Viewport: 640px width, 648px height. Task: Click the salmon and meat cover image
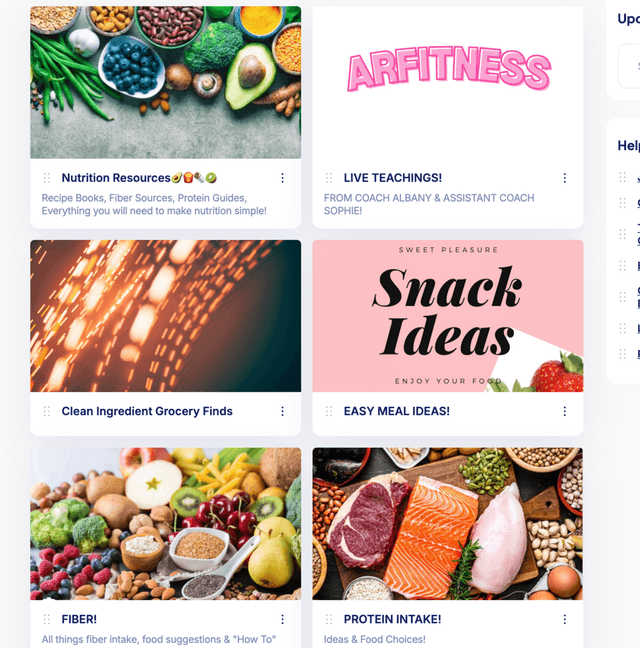(448, 524)
